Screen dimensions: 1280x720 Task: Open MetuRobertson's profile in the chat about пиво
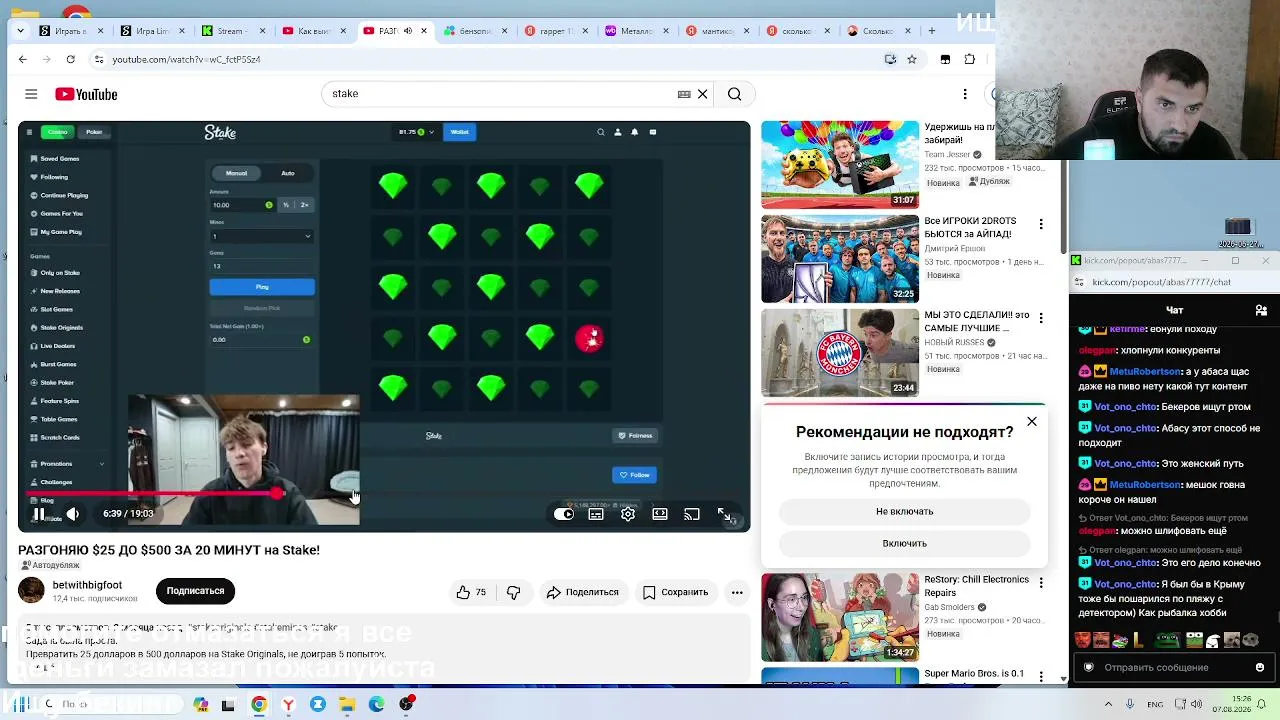click(1145, 371)
